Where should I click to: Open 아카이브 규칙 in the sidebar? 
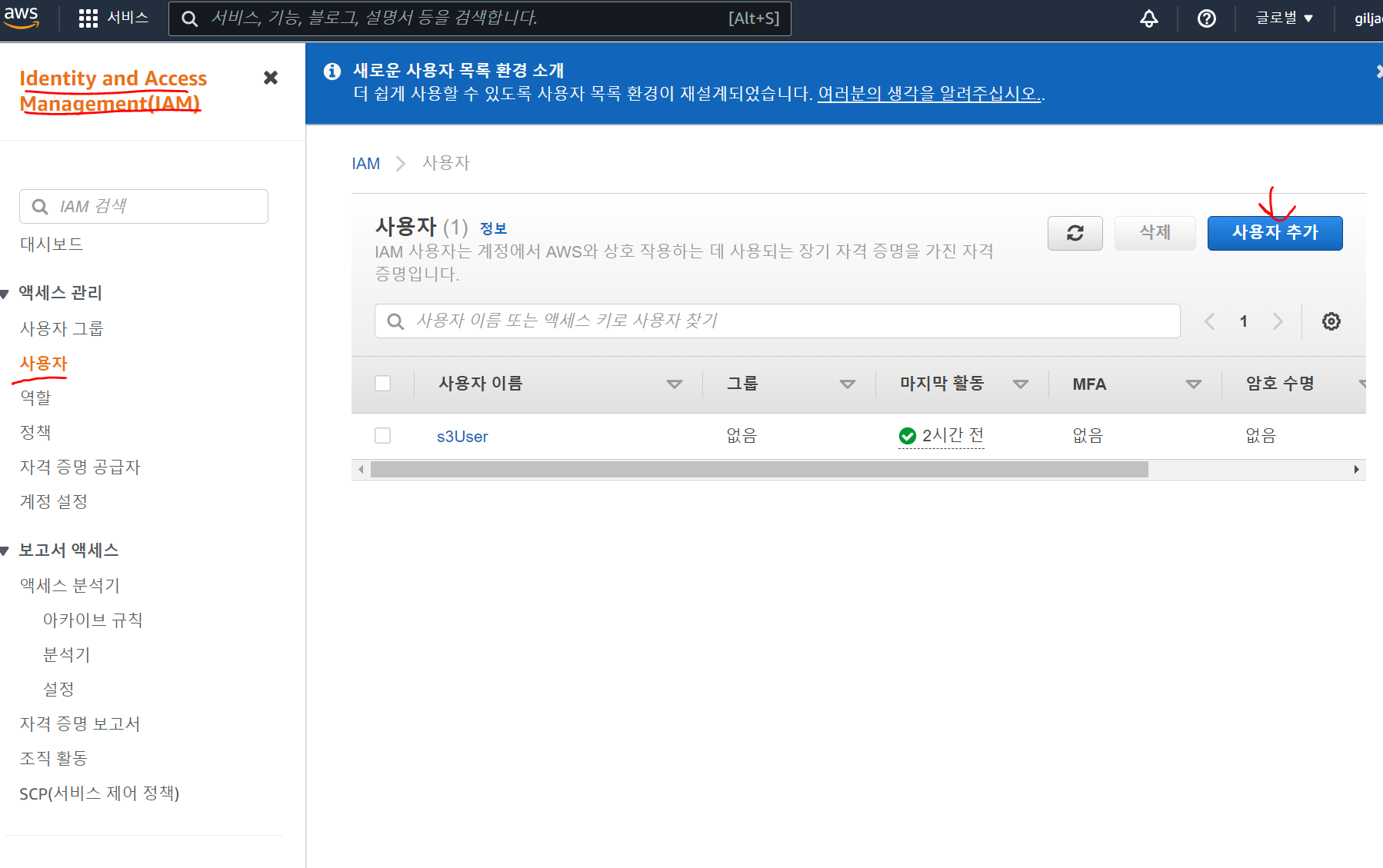tap(93, 620)
